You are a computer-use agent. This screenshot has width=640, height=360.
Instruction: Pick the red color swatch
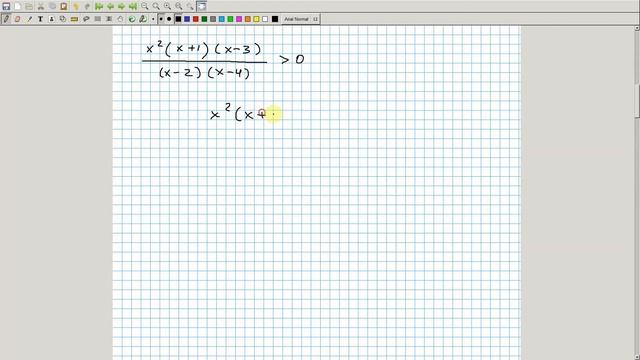click(196, 19)
